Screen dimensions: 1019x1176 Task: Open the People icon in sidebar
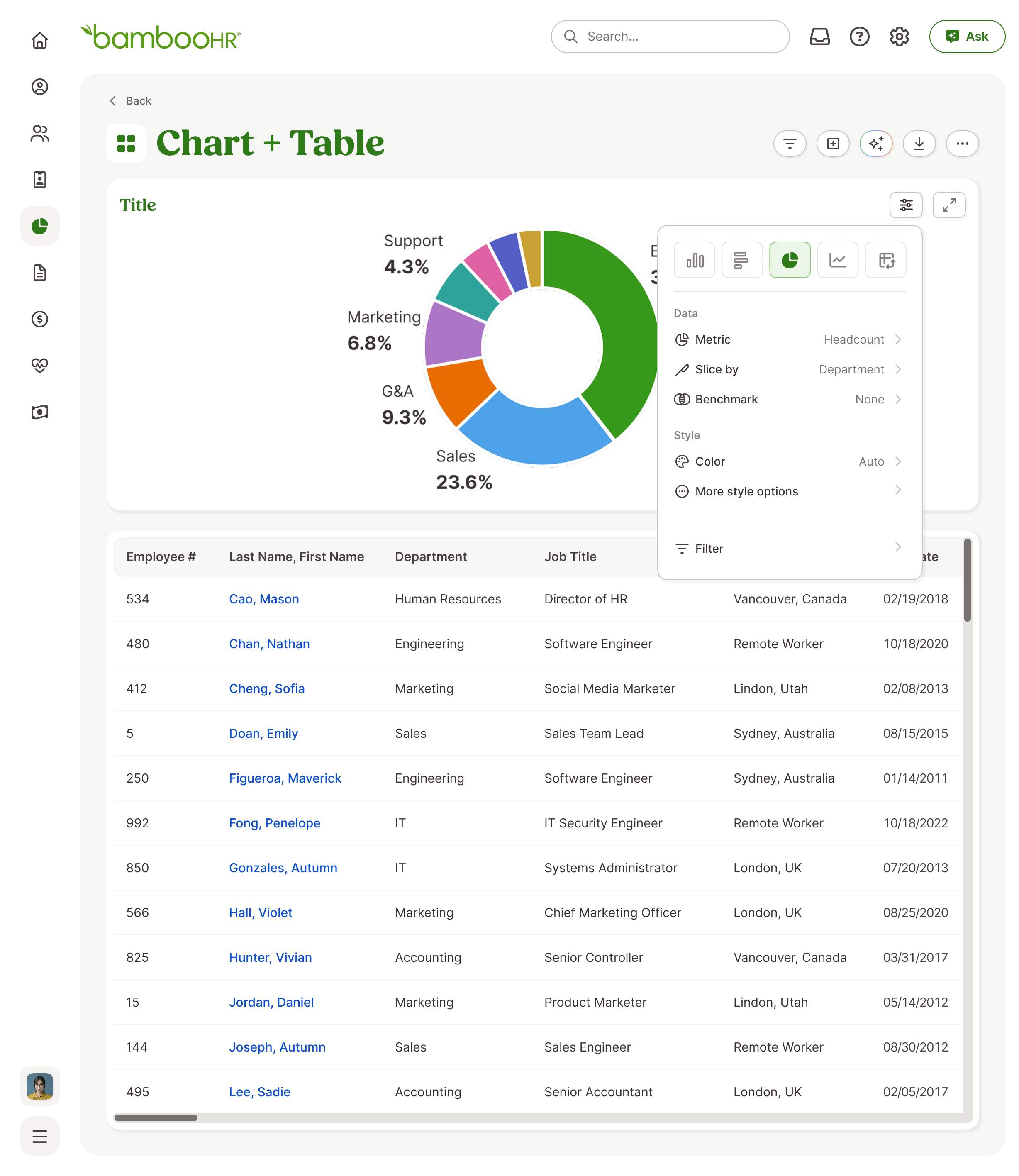click(x=40, y=134)
